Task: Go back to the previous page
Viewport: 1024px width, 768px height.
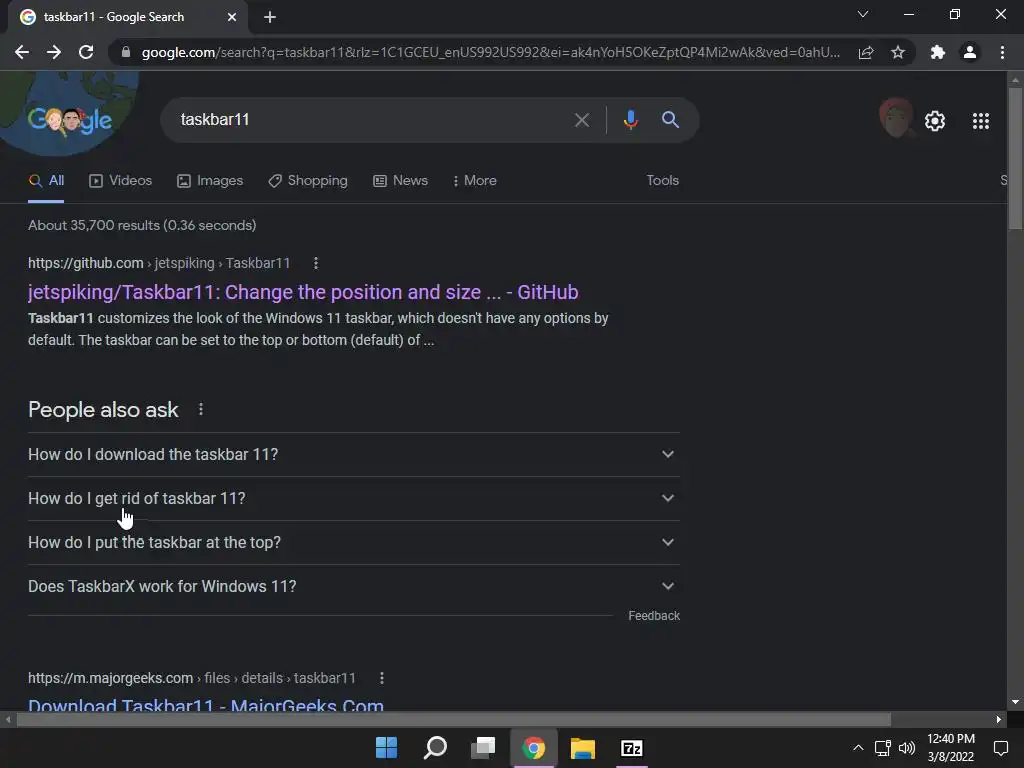Action: coord(22,52)
